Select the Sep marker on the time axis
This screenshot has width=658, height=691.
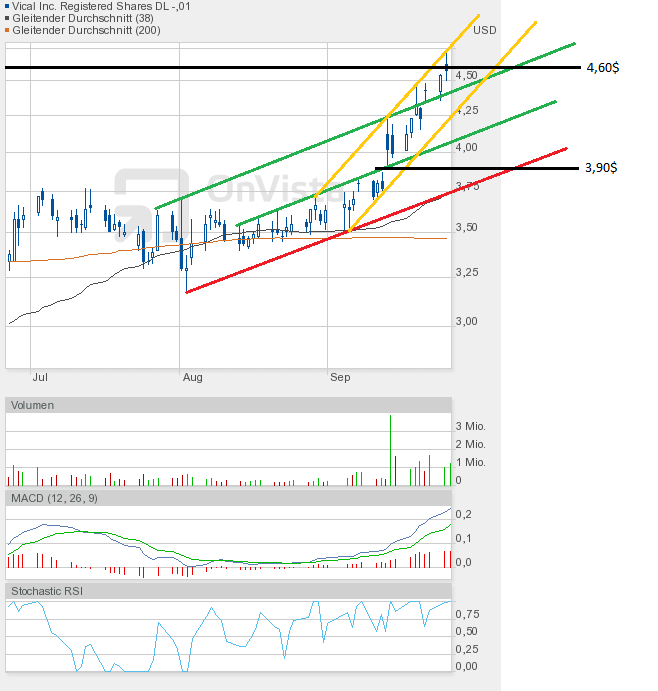(x=340, y=378)
